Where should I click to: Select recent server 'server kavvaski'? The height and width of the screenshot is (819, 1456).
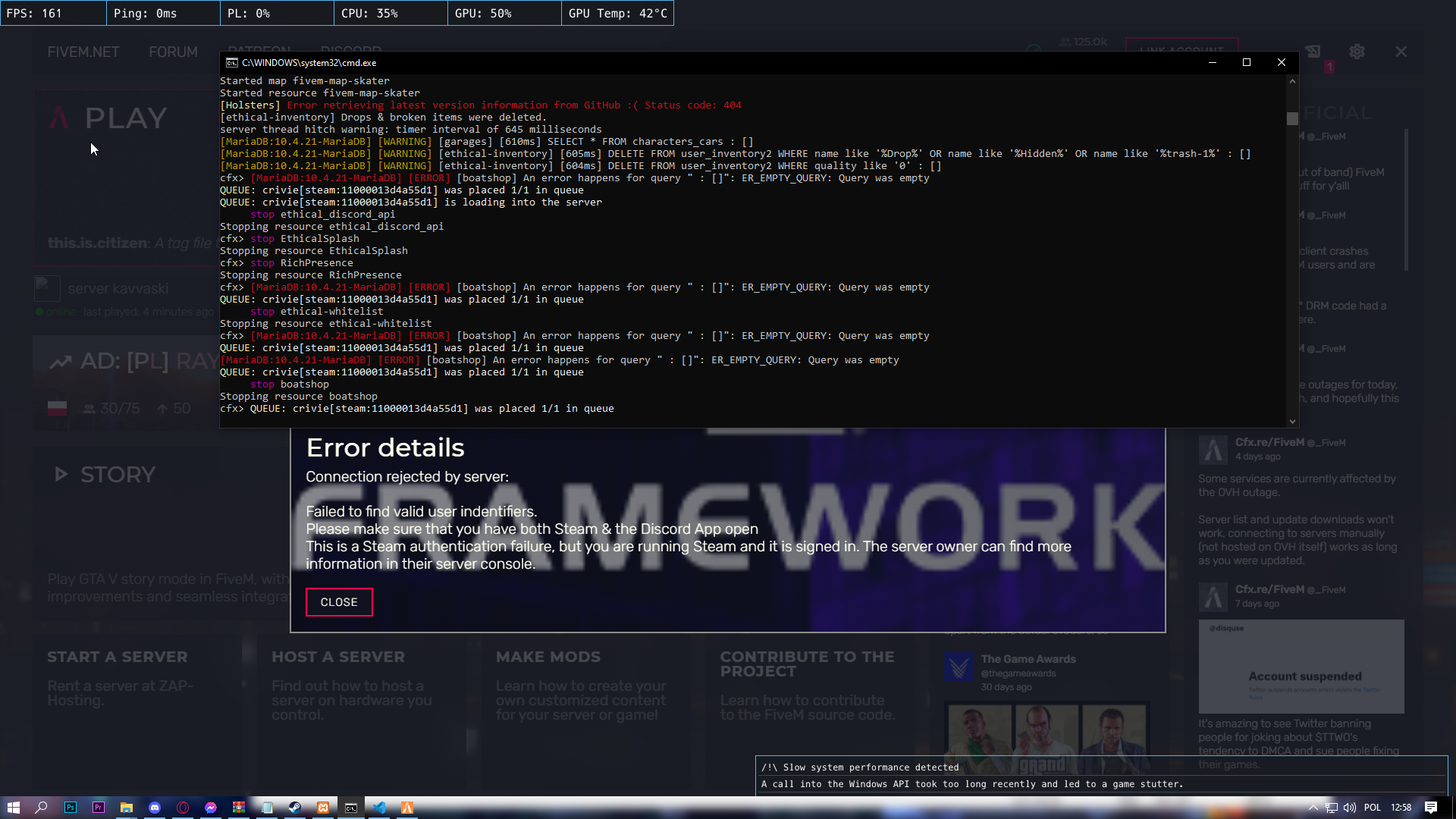click(x=118, y=289)
